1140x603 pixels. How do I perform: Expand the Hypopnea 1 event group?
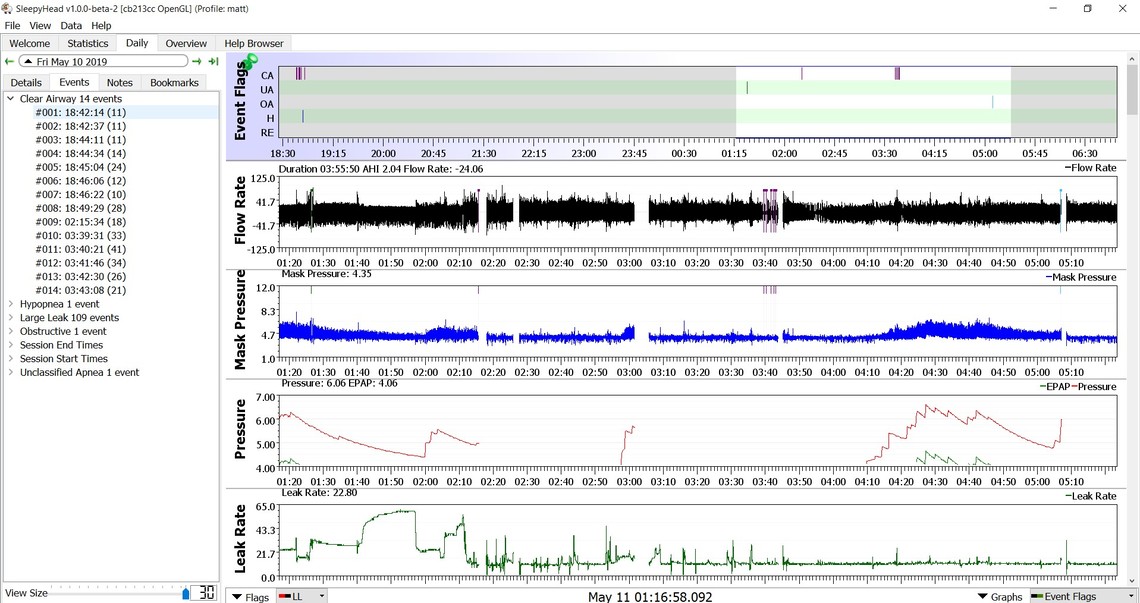[x=11, y=304]
